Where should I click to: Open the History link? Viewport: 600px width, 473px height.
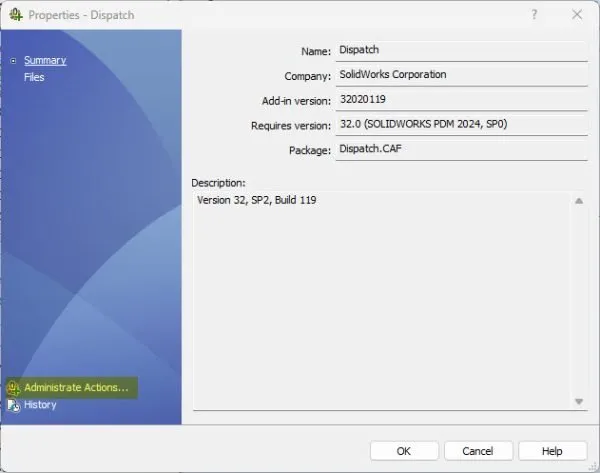pyautogui.click(x=40, y=404)
